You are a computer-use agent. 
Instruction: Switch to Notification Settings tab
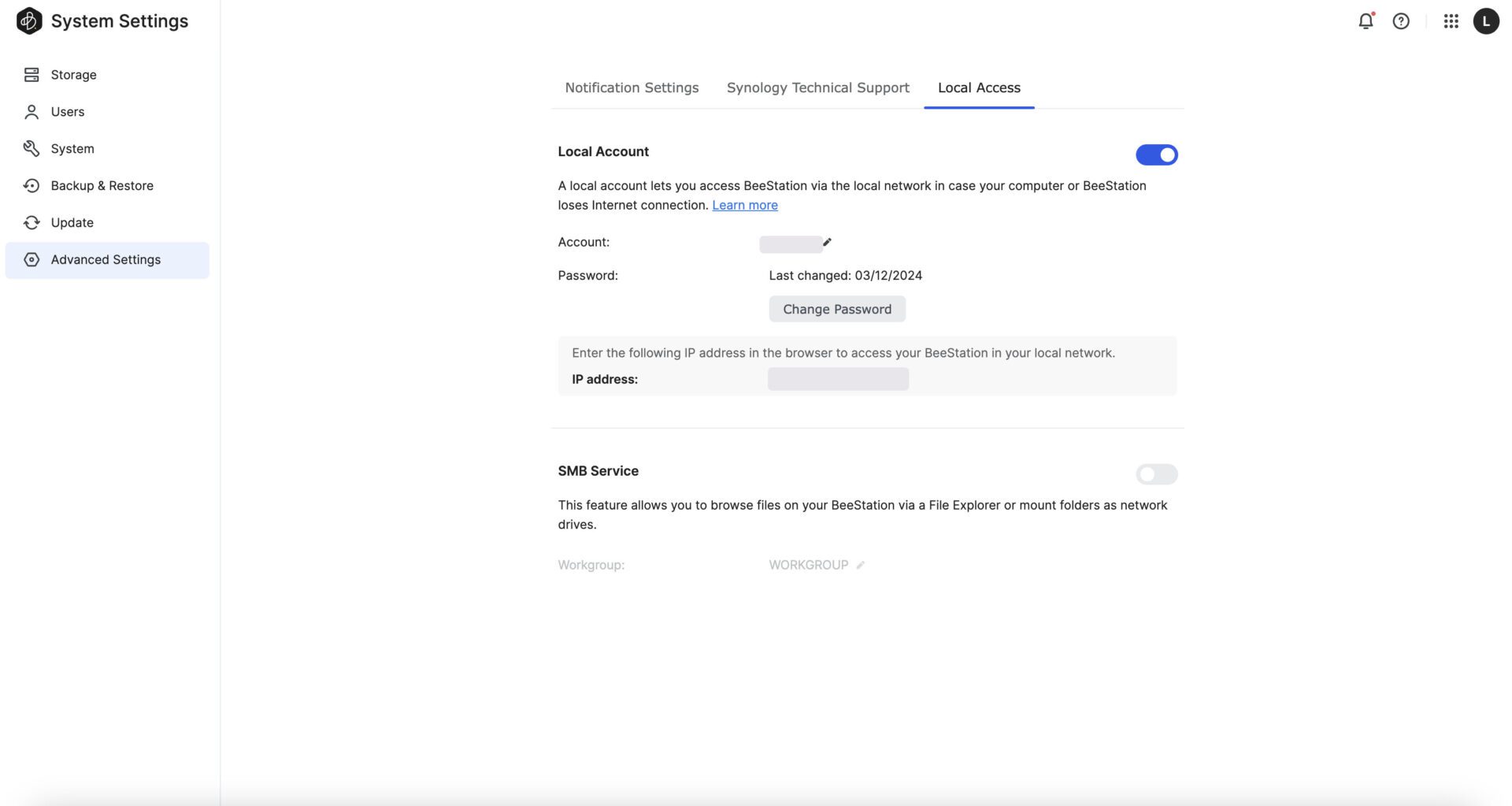pos(632,87)
